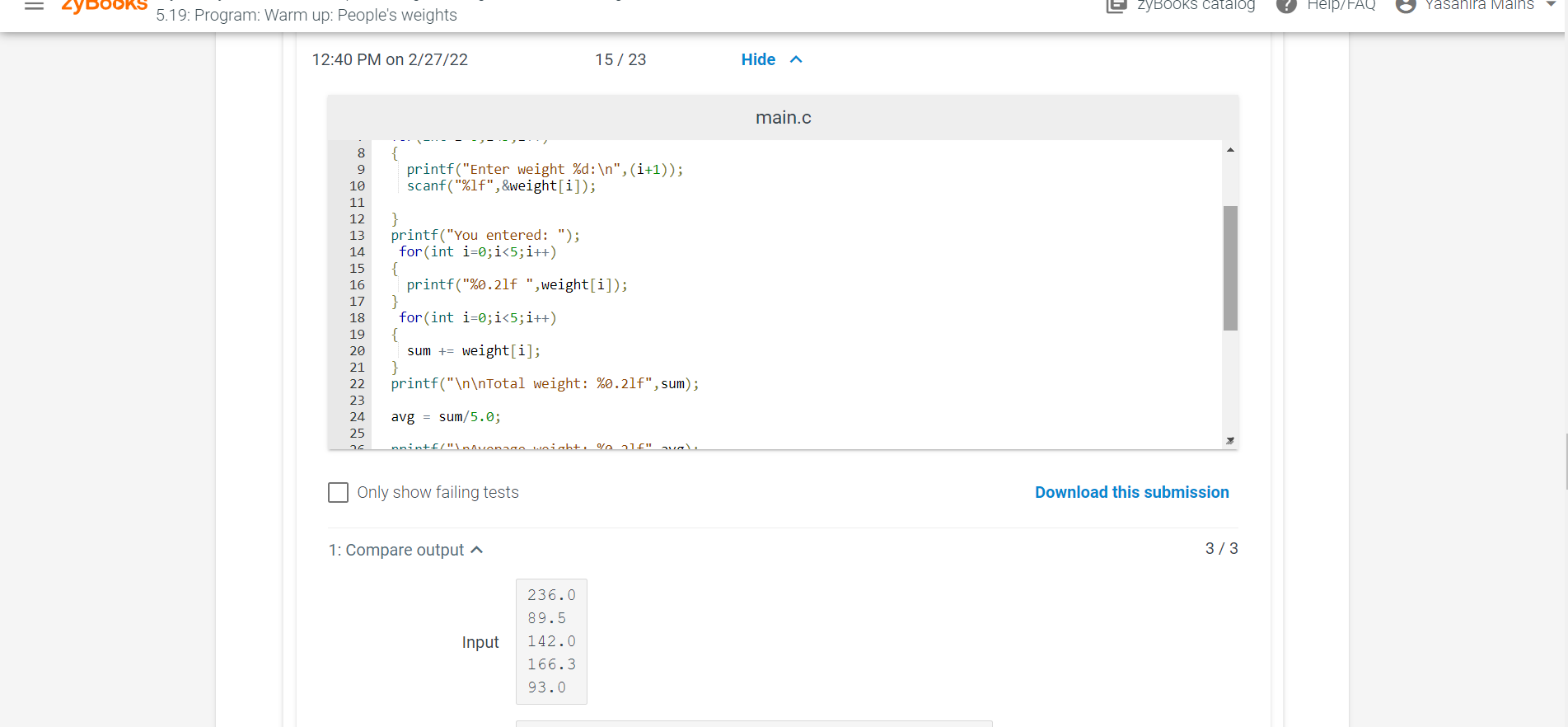Click the 5.19 Program page title

pyautogui.click(x=307, y=15)
